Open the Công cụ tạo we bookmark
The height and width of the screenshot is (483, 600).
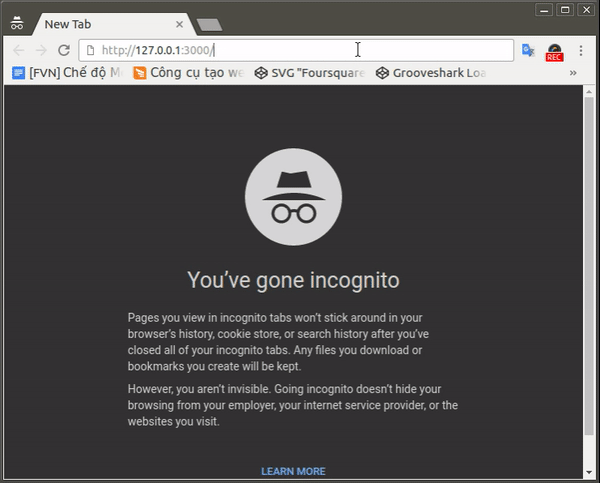pyautogui.click(x=188, y=73)
